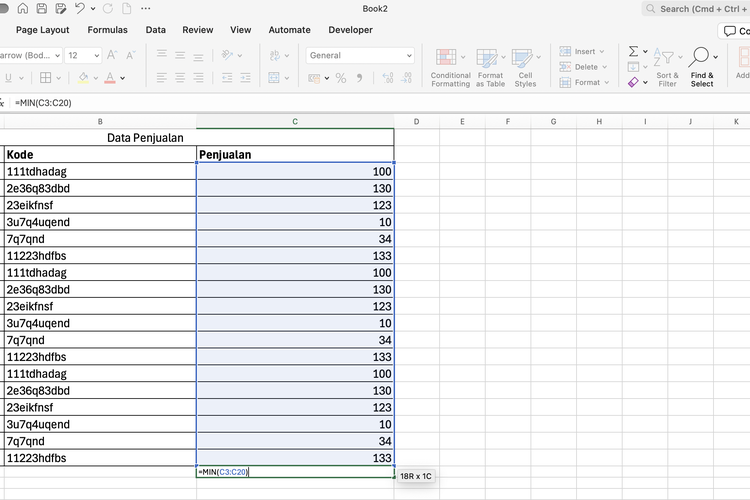The height and width of the screenshot is (500, 750).
Task: Click the Home icon in title bar
Action: coord(20,8)
